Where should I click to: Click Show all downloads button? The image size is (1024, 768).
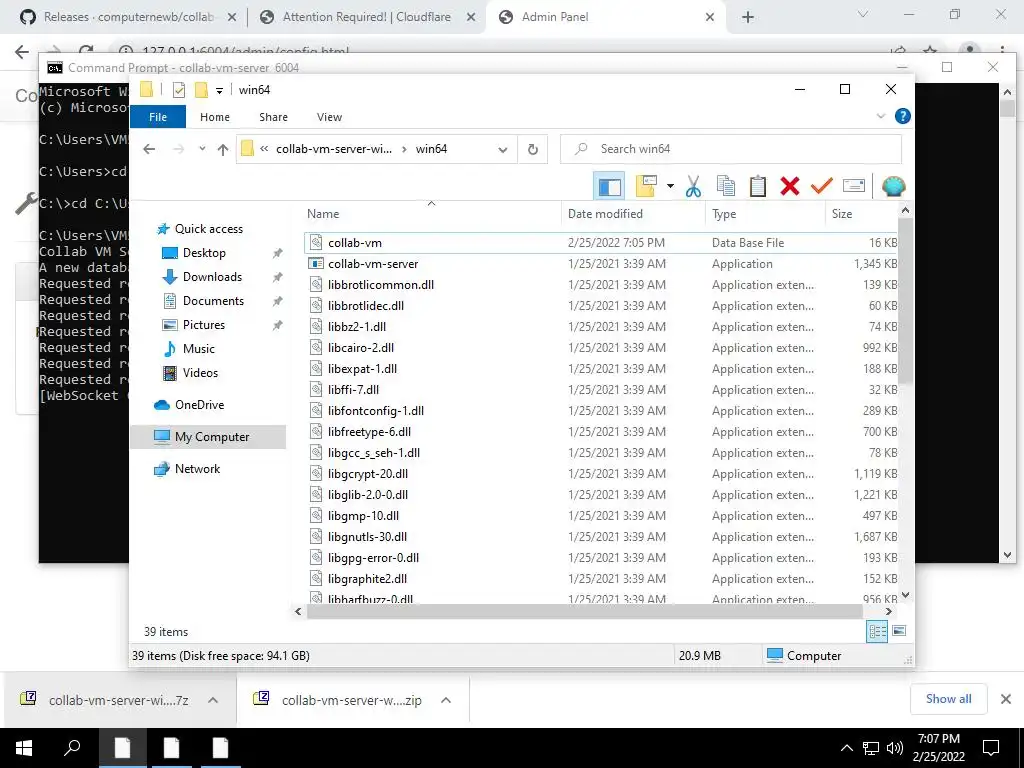[948, 699]
